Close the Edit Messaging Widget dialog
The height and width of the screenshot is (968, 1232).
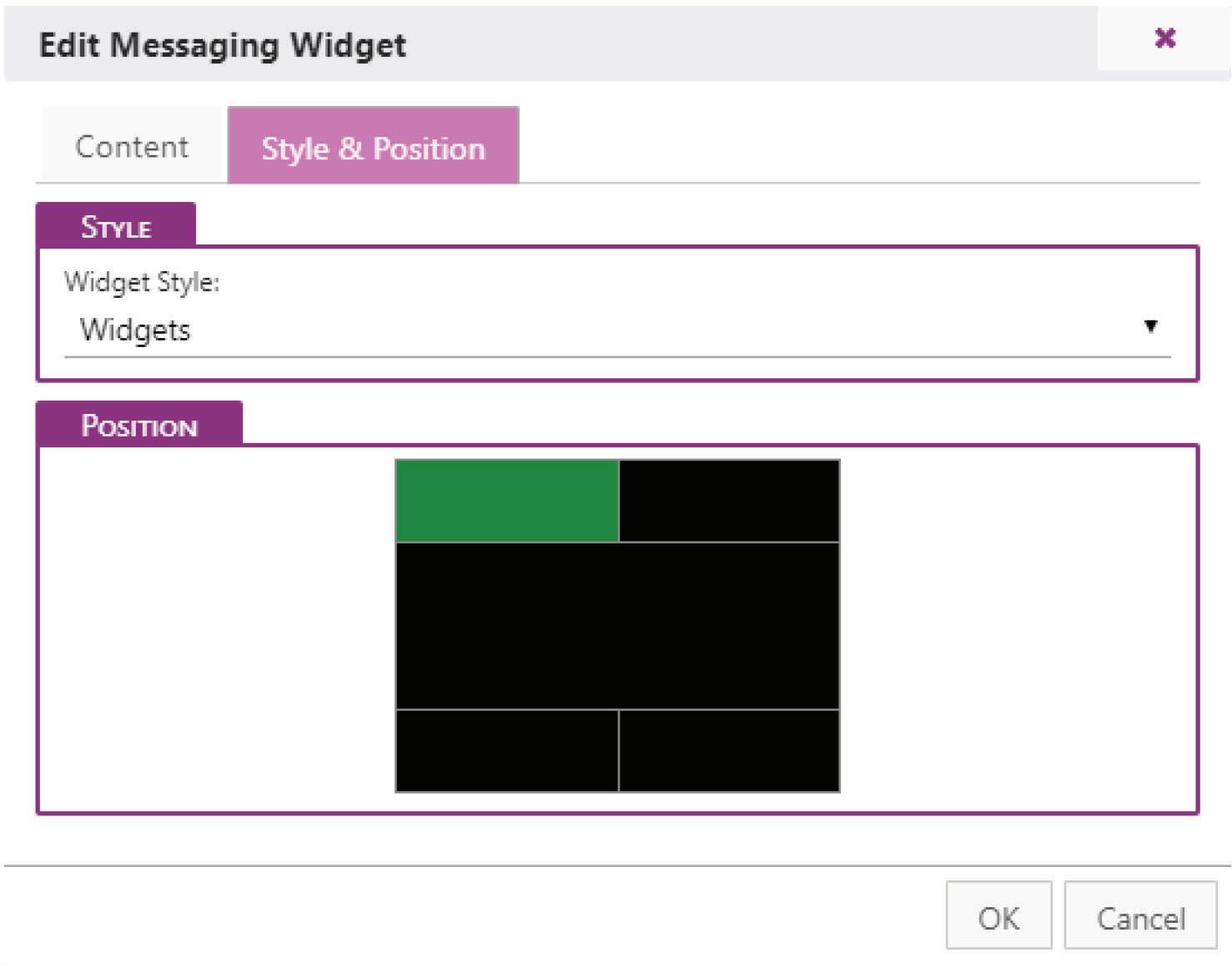click(x=1164, y=38)
